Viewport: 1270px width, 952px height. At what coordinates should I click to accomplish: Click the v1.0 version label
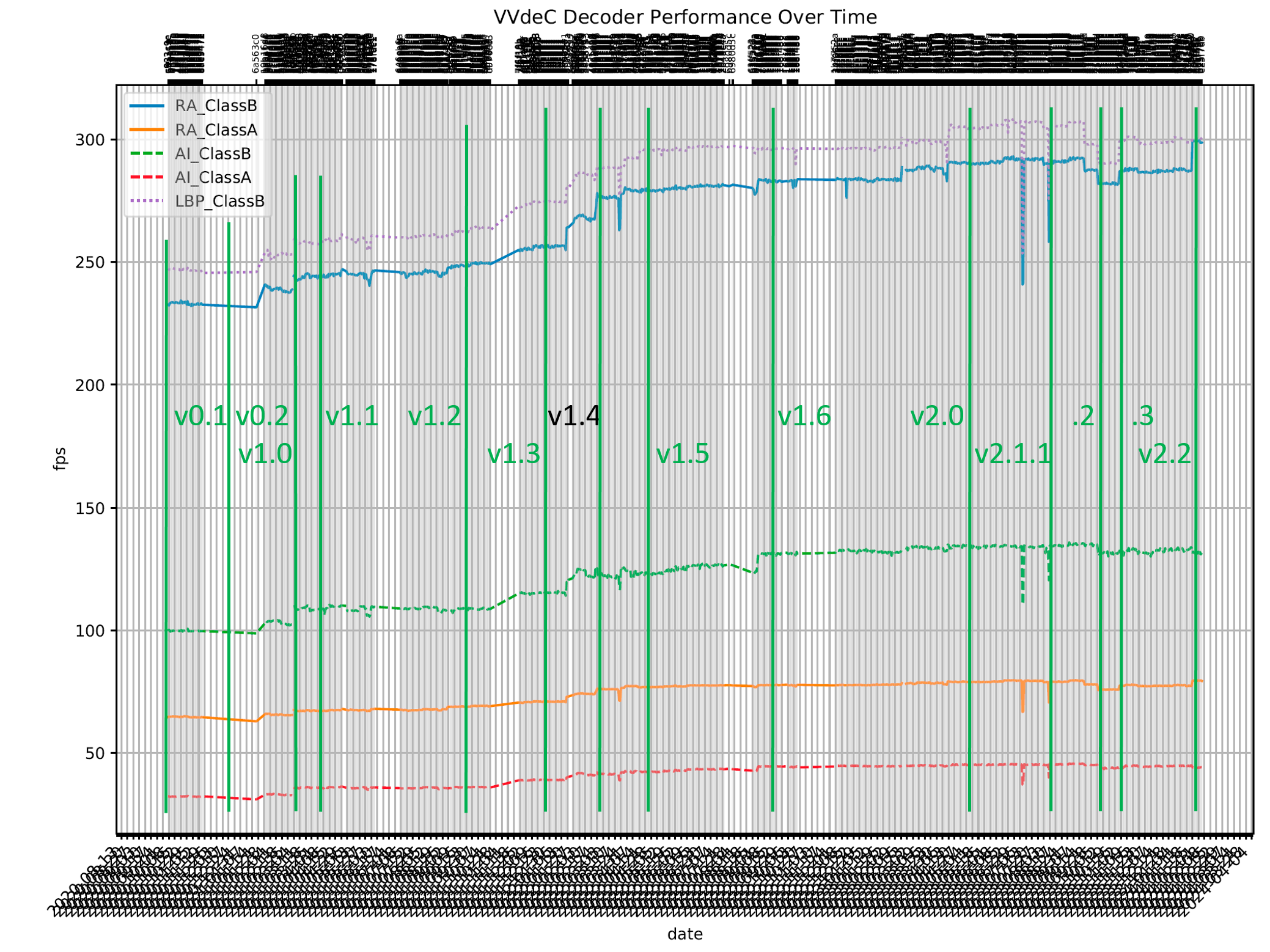click(265, 455)
